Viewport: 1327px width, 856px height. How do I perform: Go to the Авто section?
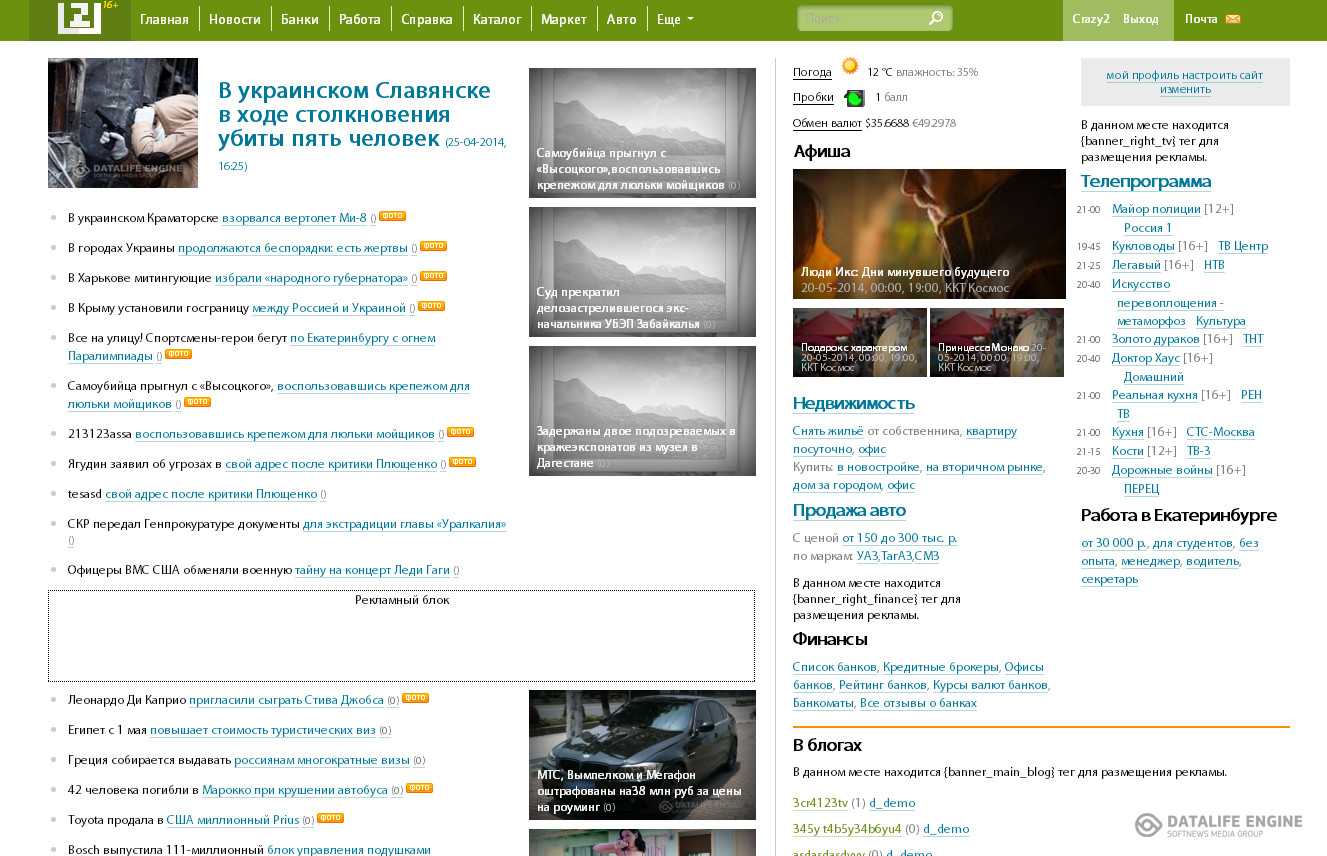pos(621,19)
